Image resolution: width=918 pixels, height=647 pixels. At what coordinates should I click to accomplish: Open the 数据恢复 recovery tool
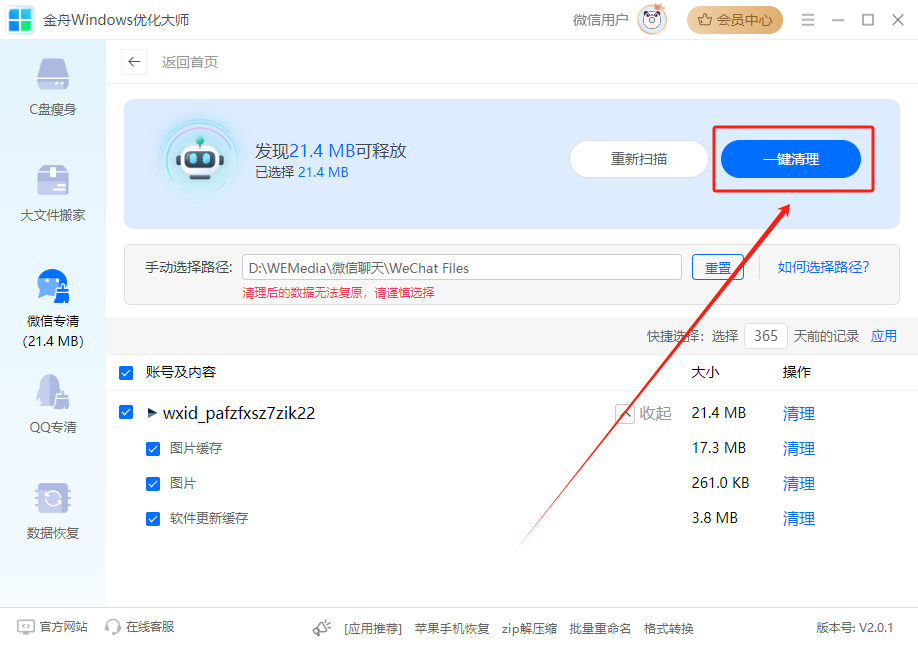coord(52,510)
